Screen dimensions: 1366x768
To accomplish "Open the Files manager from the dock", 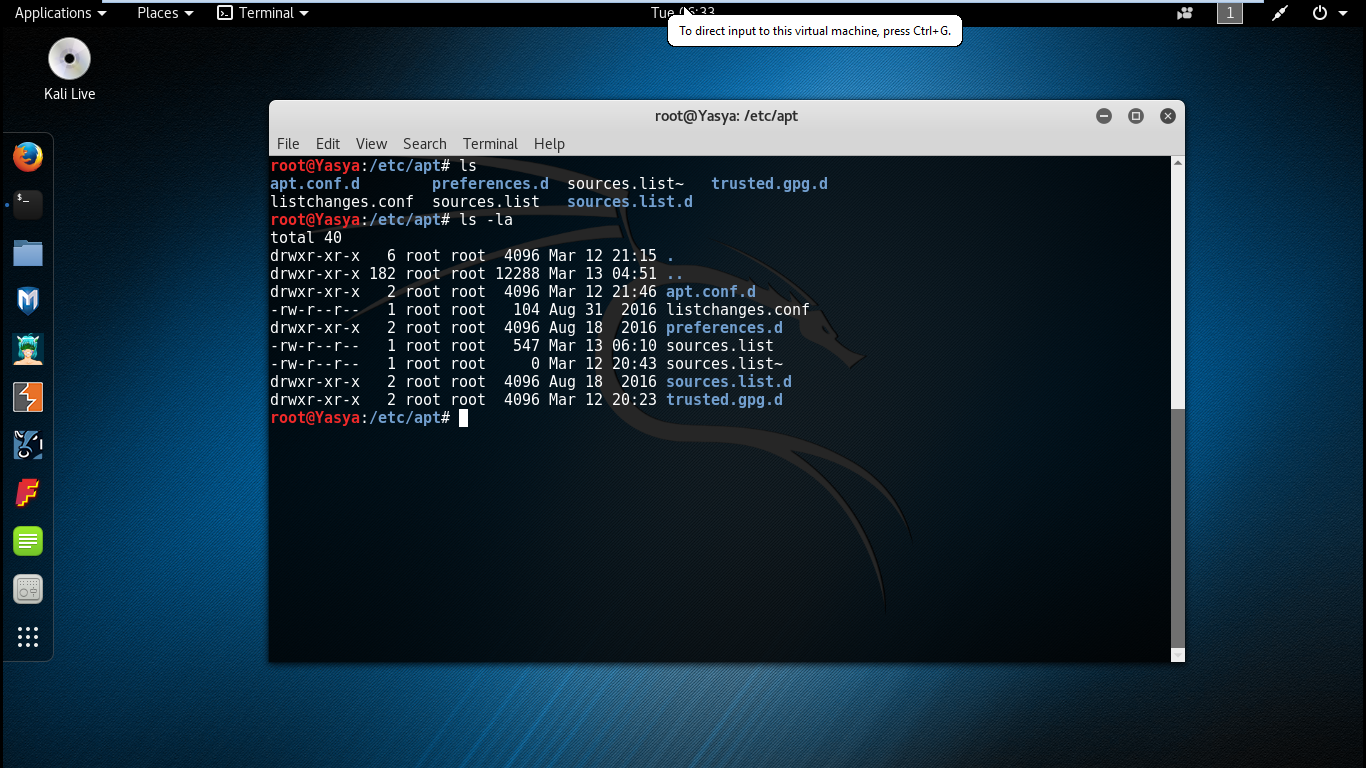I will 28,253.
